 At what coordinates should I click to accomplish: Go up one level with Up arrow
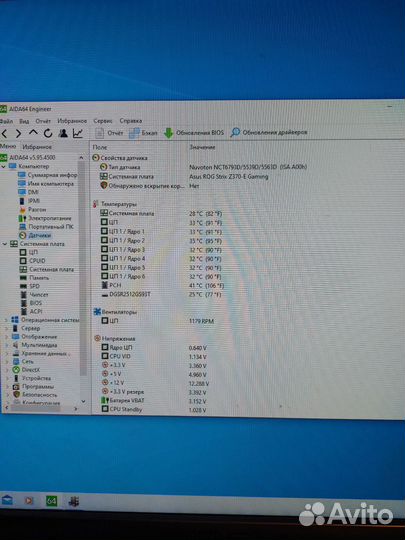pos(33,133)
